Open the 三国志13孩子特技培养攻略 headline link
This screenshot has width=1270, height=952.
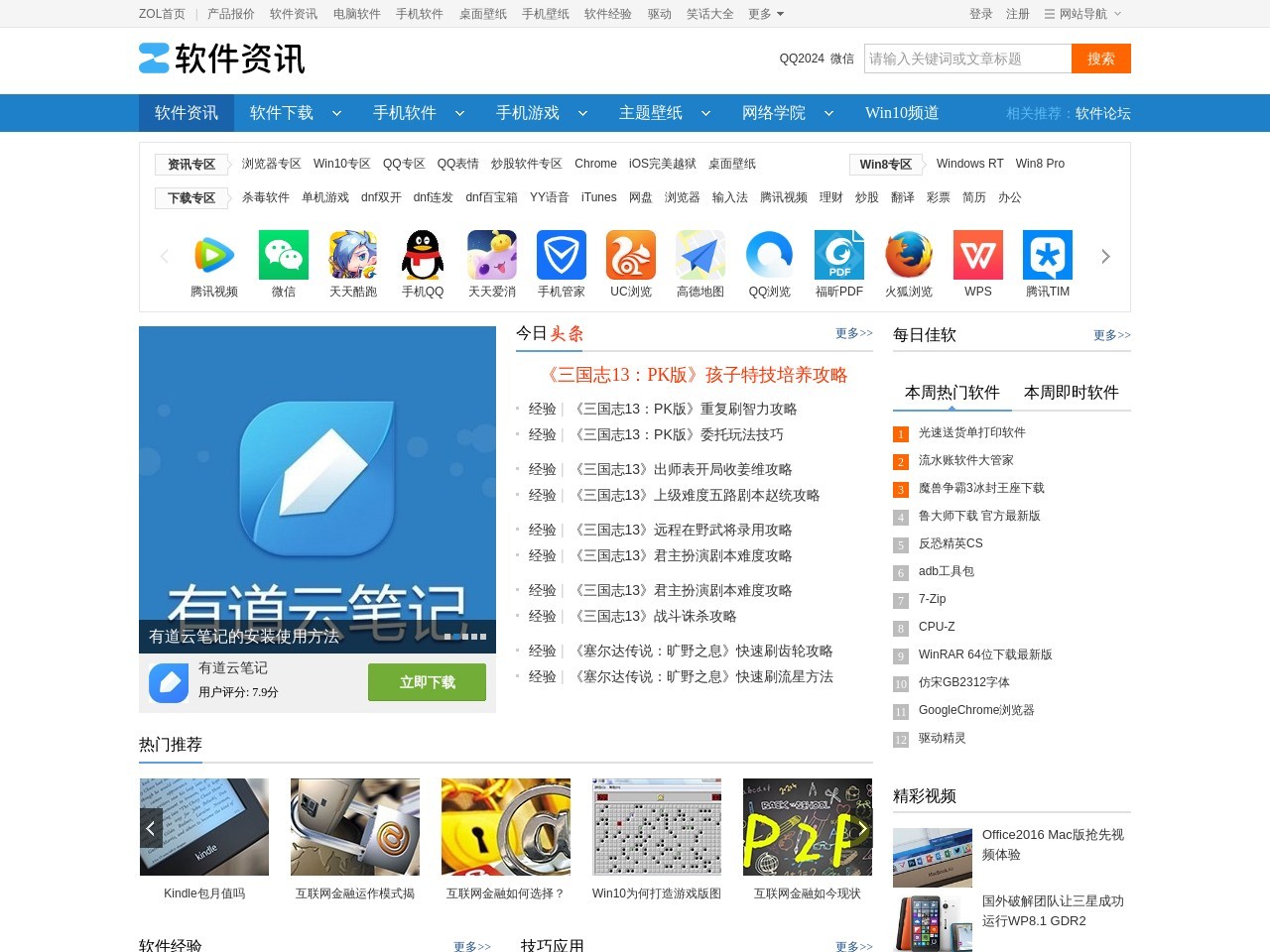695,375
